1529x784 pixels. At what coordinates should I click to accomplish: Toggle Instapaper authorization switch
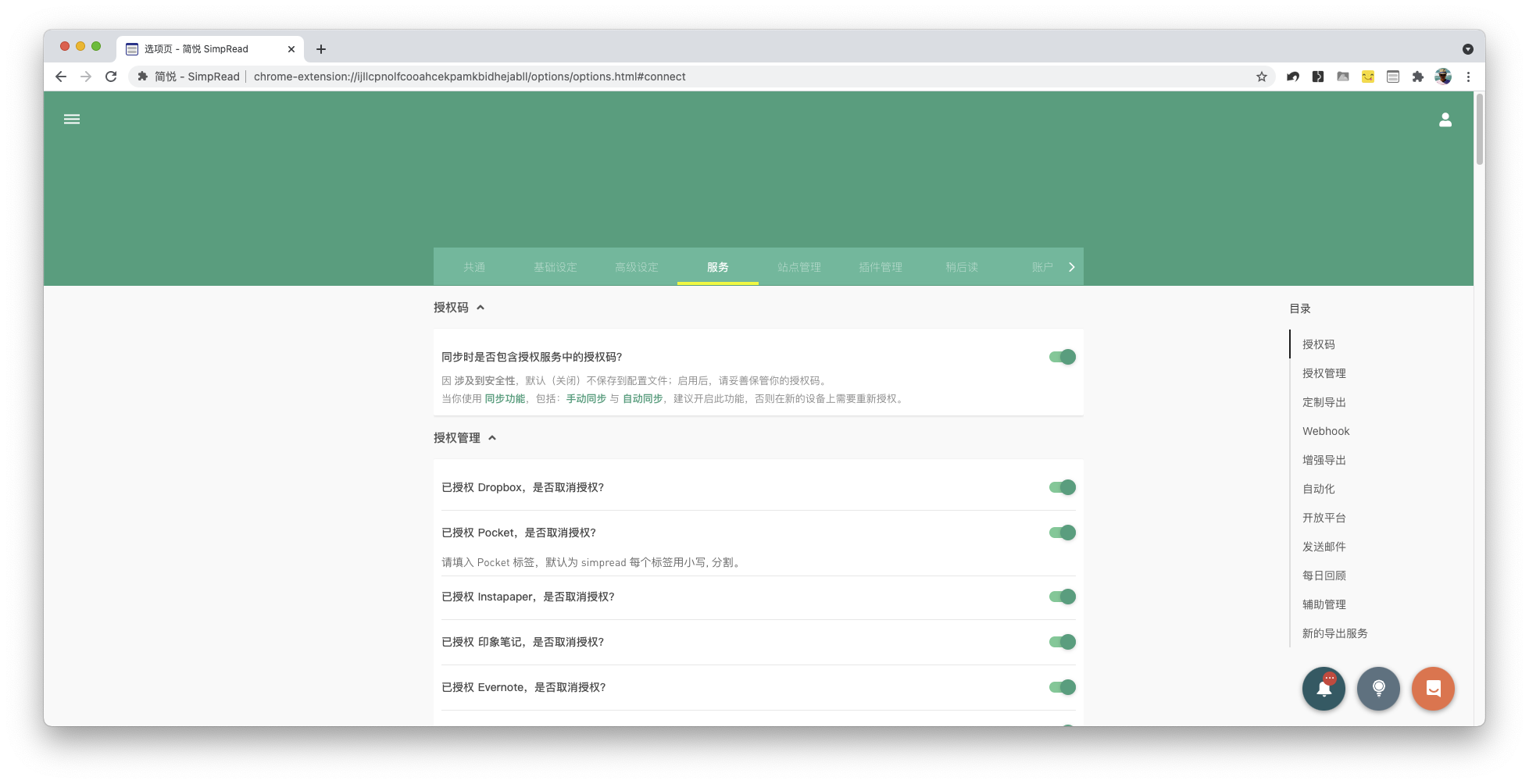coord(1063,597)
